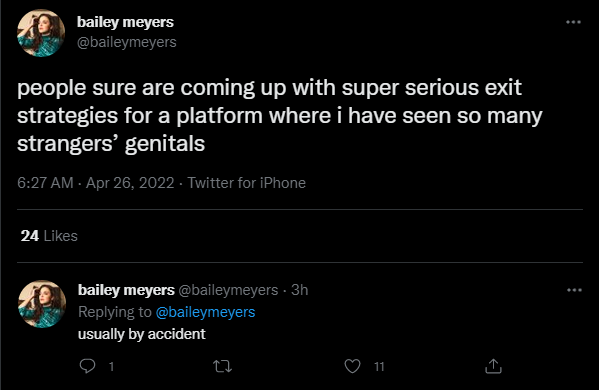View the 24 Likes list
The image size is (599, 390).
pyautogui.click(x=49, y=236)
